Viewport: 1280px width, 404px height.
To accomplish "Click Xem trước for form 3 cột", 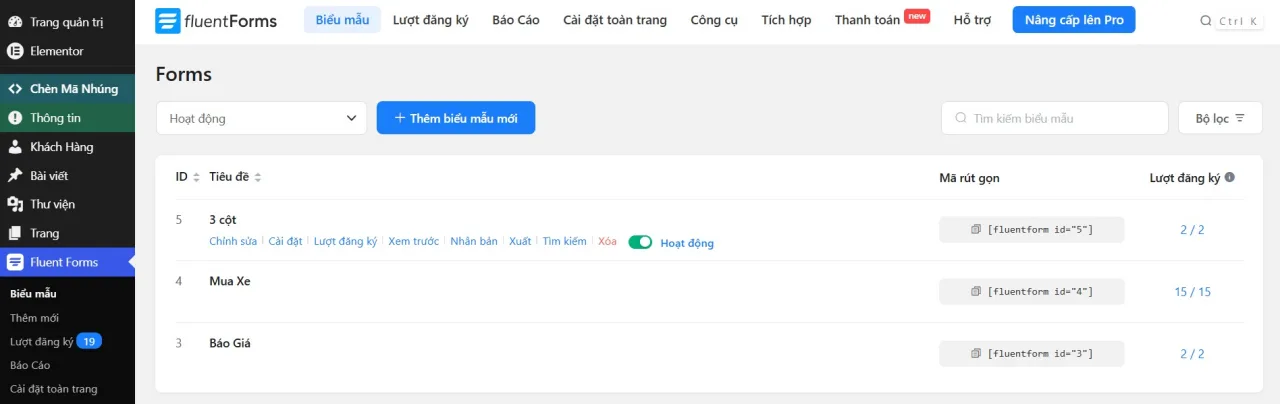I will pos(414,242).
